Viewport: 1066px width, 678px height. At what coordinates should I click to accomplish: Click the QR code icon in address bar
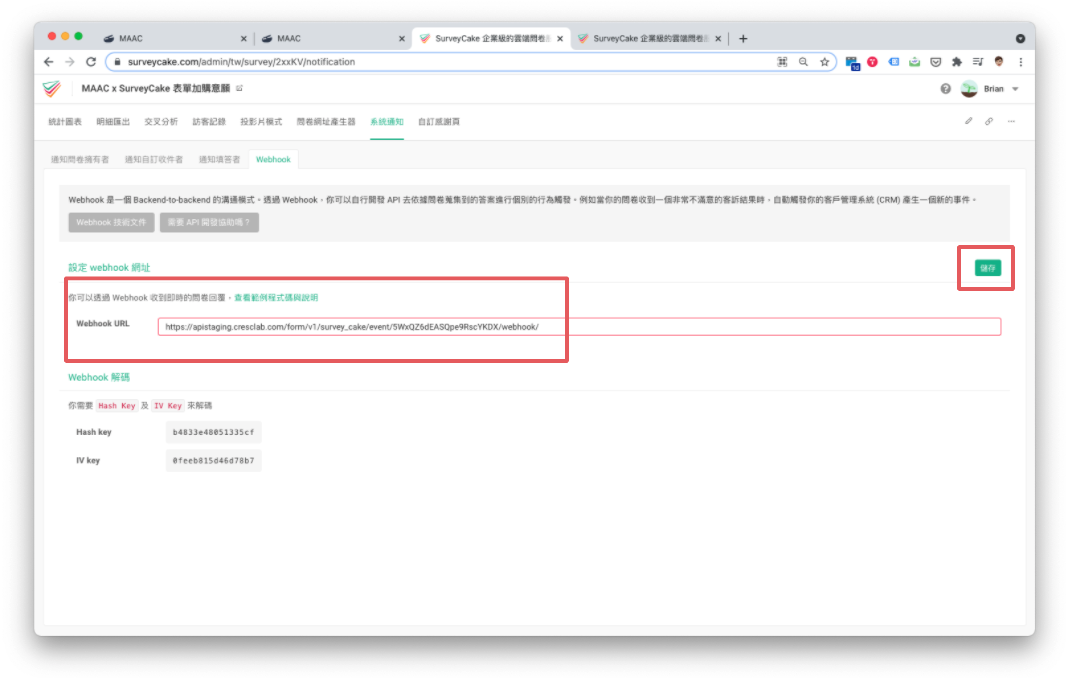coord(783,62)
